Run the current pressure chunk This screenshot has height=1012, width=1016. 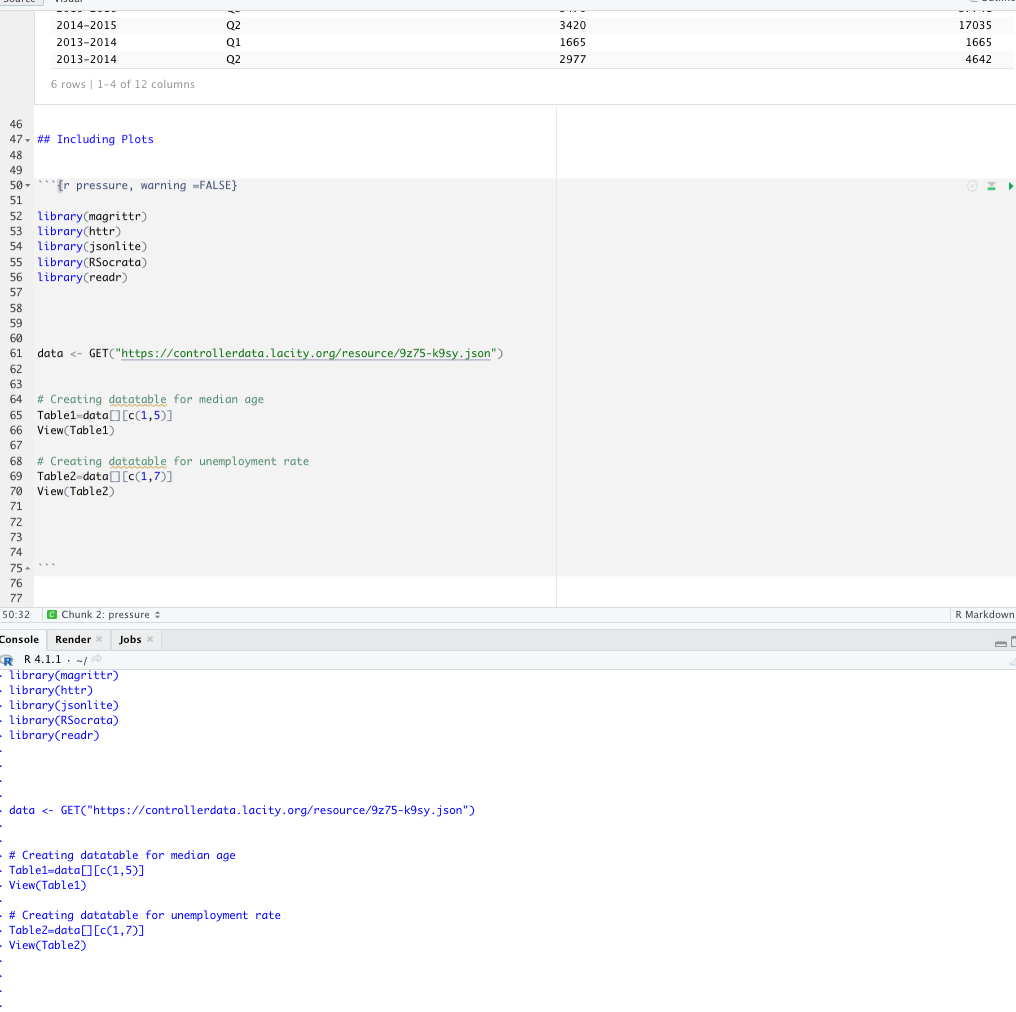point(1009,186)
